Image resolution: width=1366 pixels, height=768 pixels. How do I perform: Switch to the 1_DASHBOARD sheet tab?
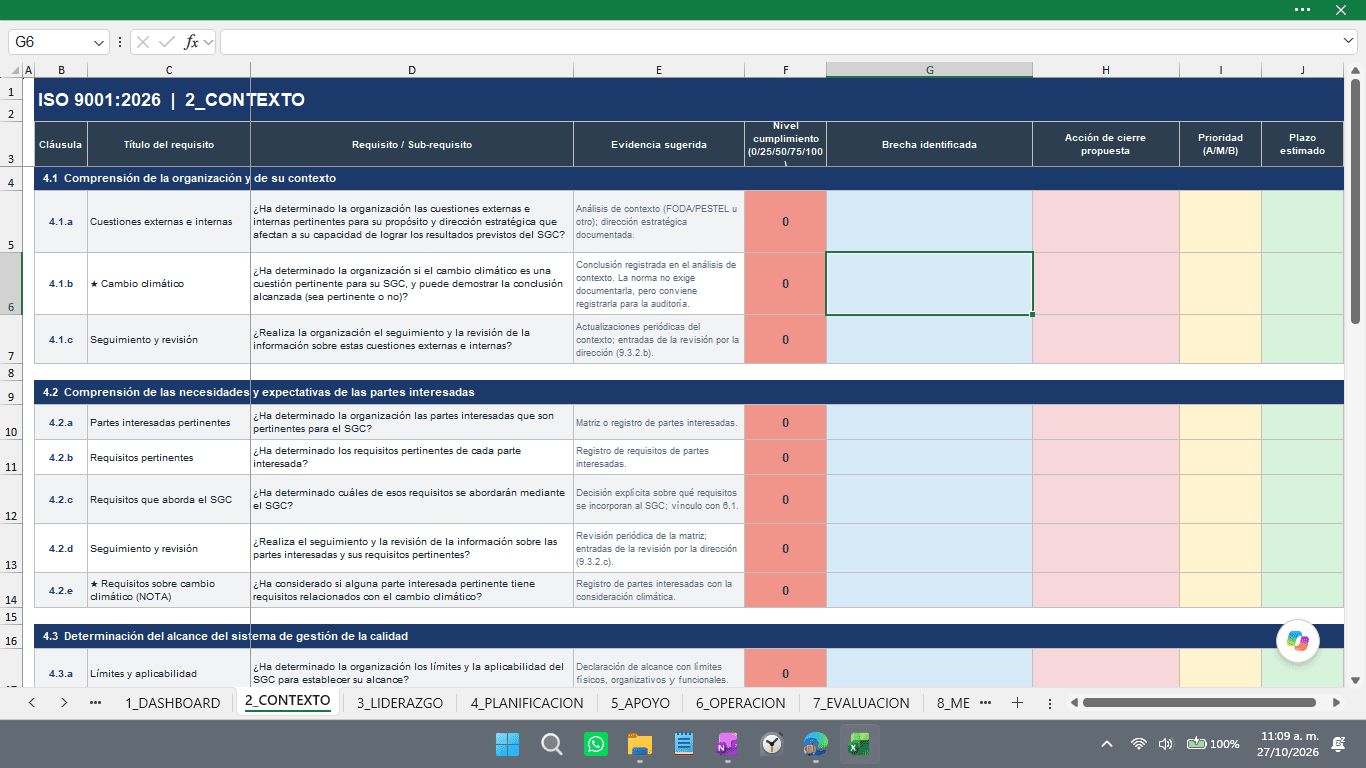pos(172,703)
